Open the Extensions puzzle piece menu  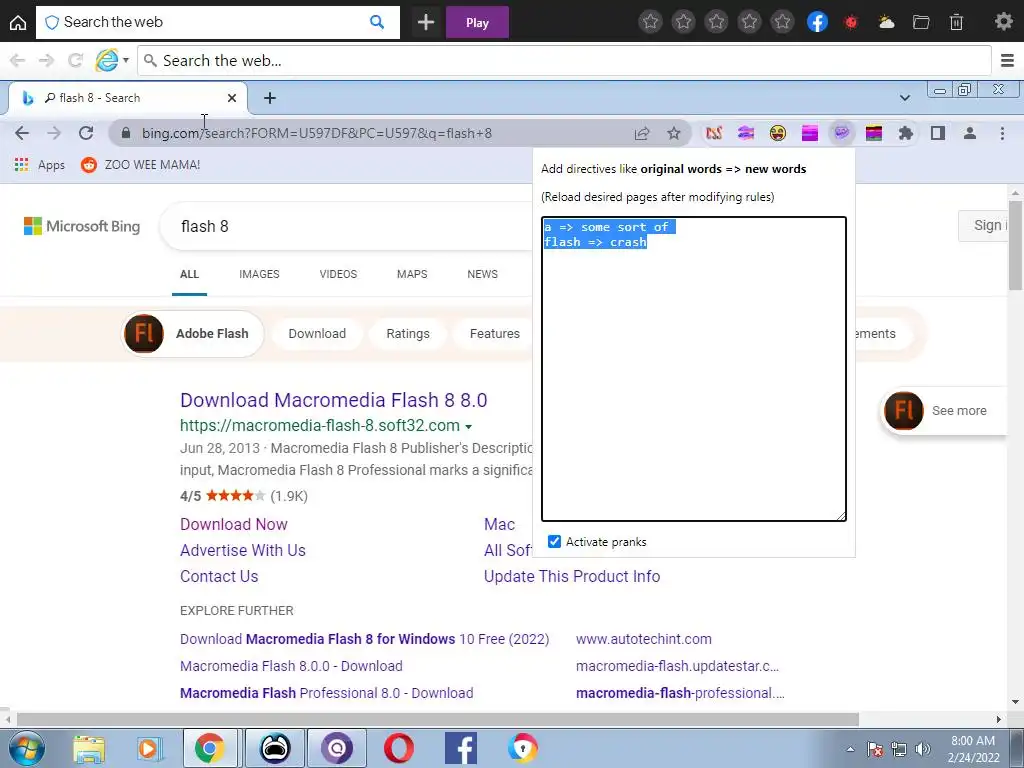pos(905,133)
